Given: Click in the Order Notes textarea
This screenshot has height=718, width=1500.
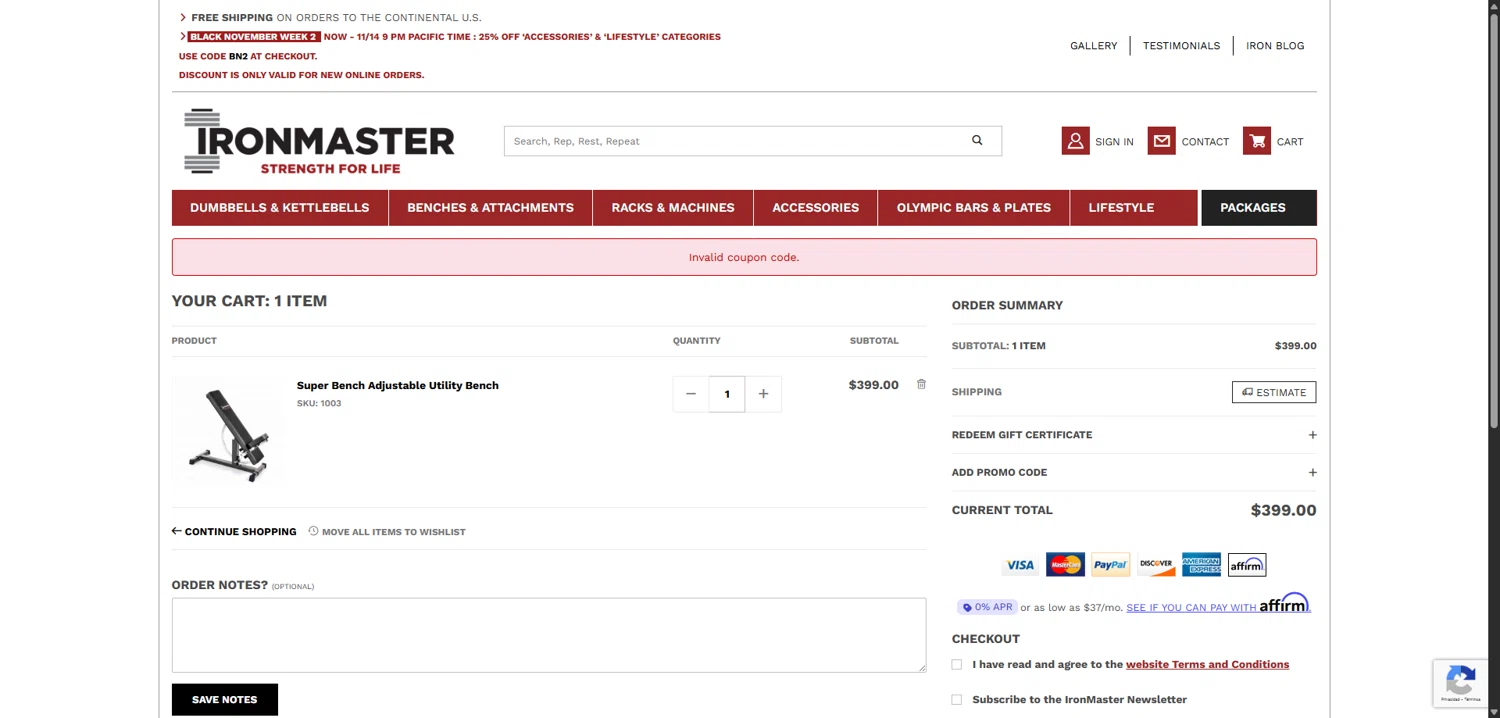Looking at the screenshot, I should point(549,635).
